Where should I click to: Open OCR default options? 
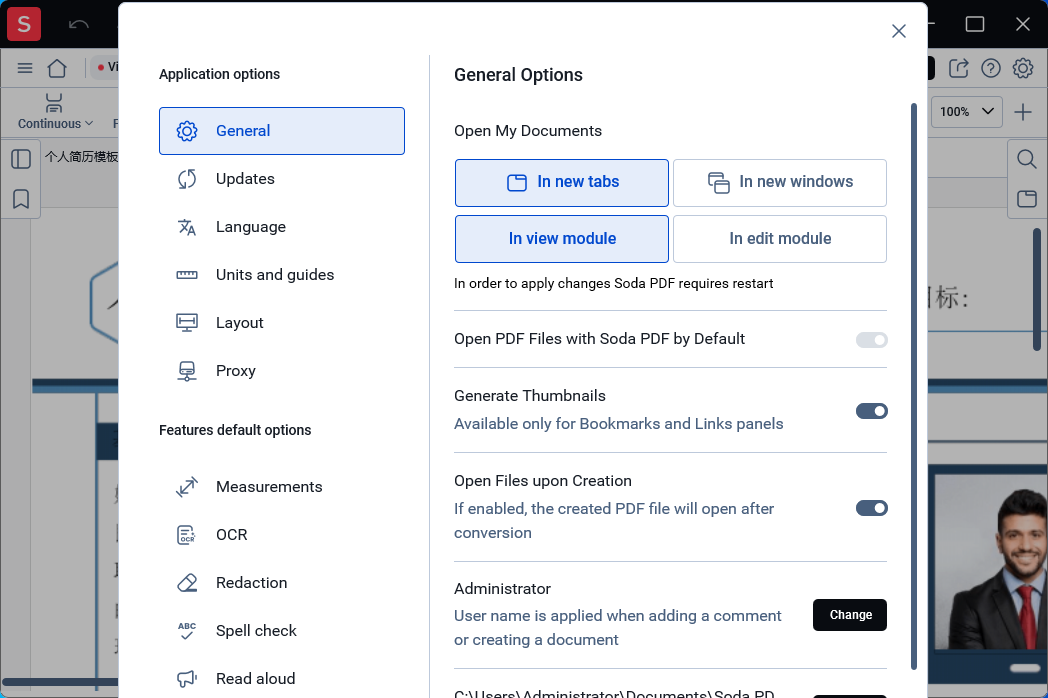[x=281, y=535]
